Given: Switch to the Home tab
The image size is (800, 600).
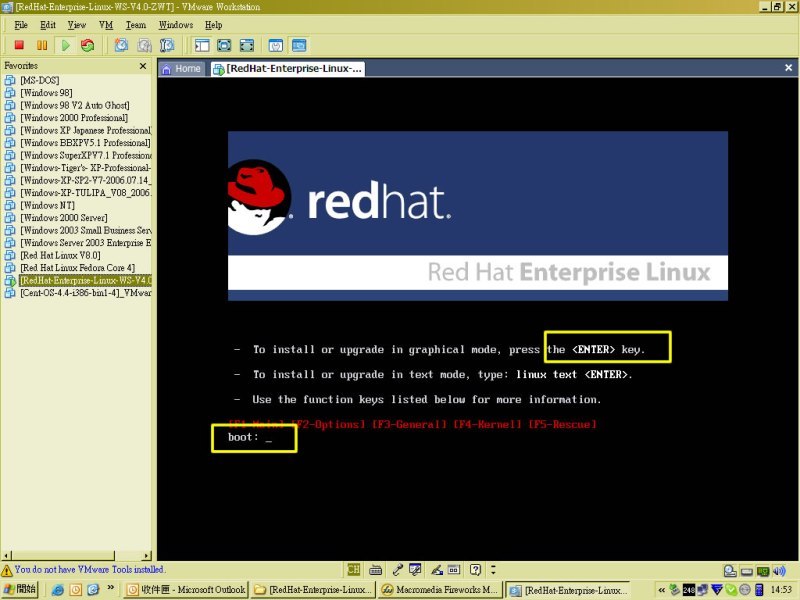Looking at the screenshot, I should (x=182, y=68).
